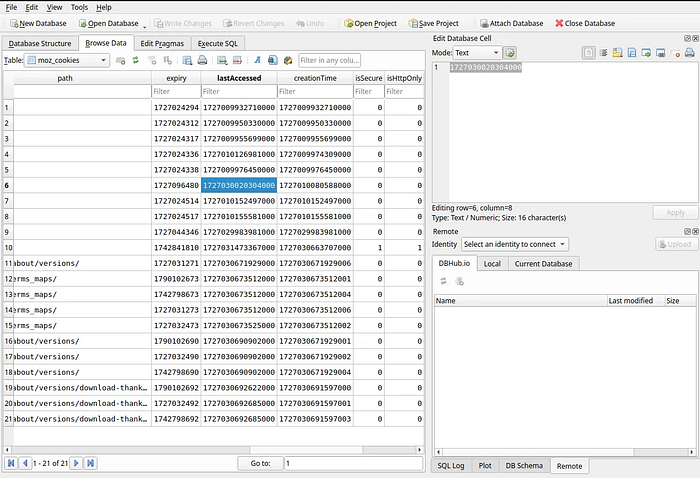
Task: Open the Mode dropdown set to Text
Action: point(477,53)
